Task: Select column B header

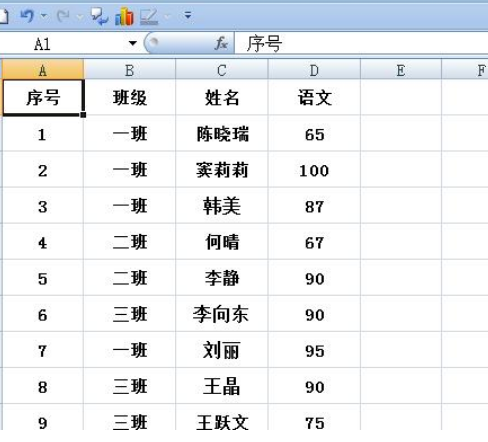Action: (x=130, y=70)
